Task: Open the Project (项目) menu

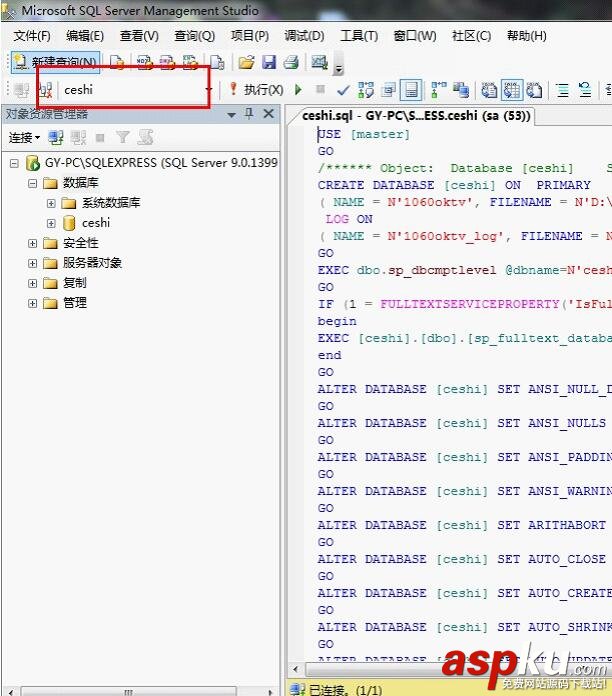Action: pyautogui.click(x=249, y=36)
